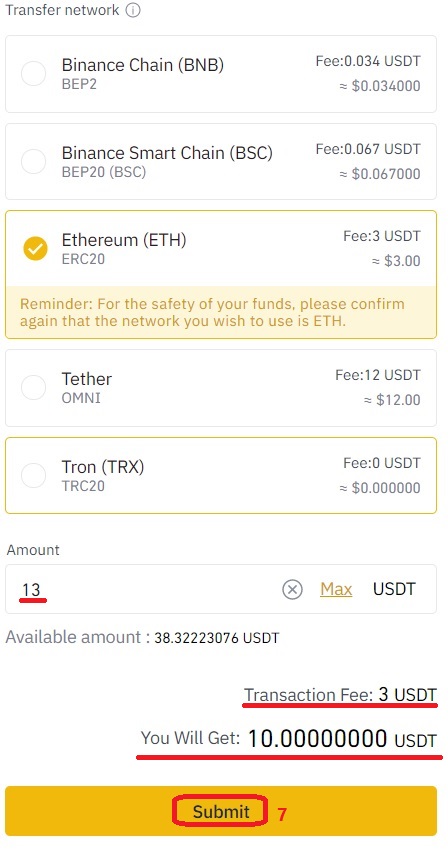
Task: Click the checked Ethereum (ETH) radio button
Action: point(35,249)
